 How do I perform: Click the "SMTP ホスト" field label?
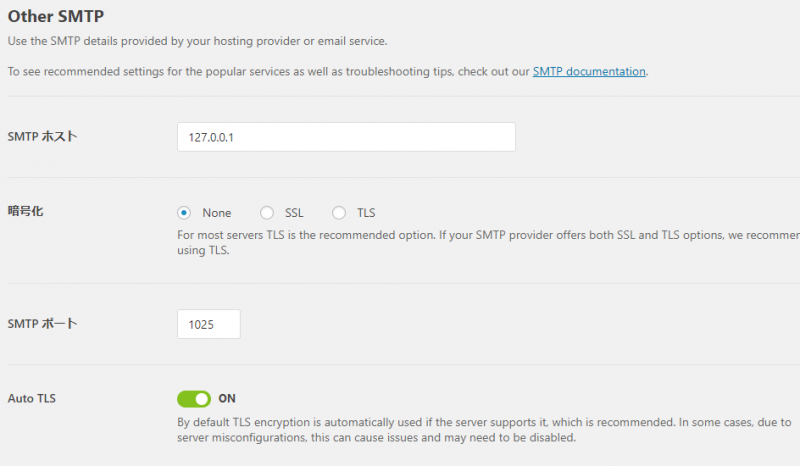point(42,137)
